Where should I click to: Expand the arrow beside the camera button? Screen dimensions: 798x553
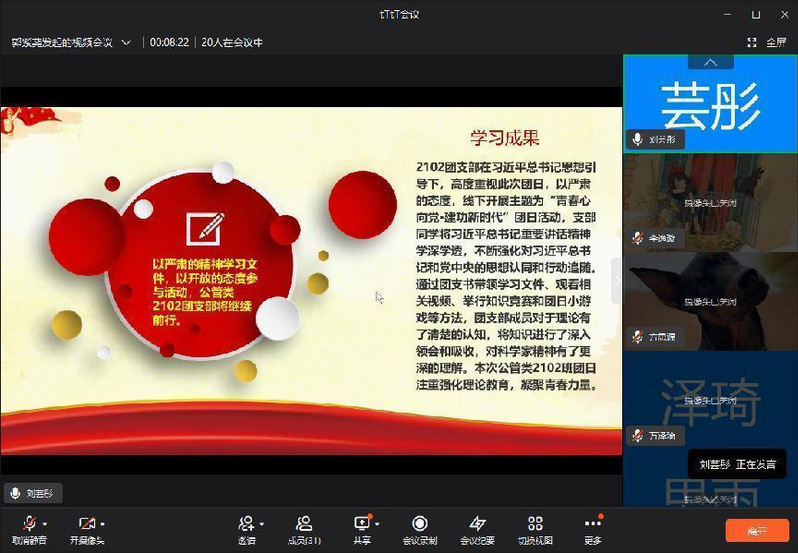click(102, 523)
